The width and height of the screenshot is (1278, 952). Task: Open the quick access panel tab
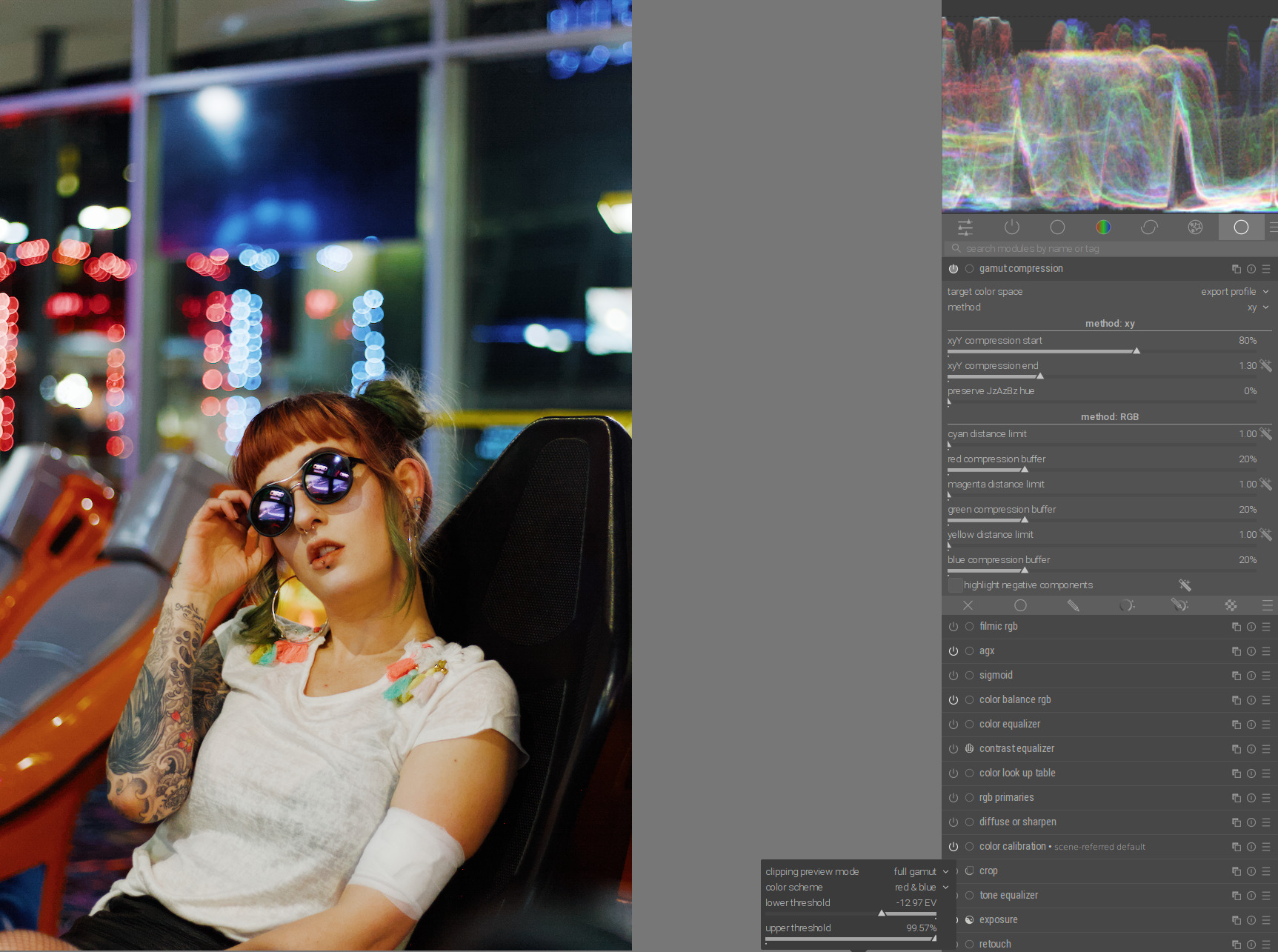[965, 227]
